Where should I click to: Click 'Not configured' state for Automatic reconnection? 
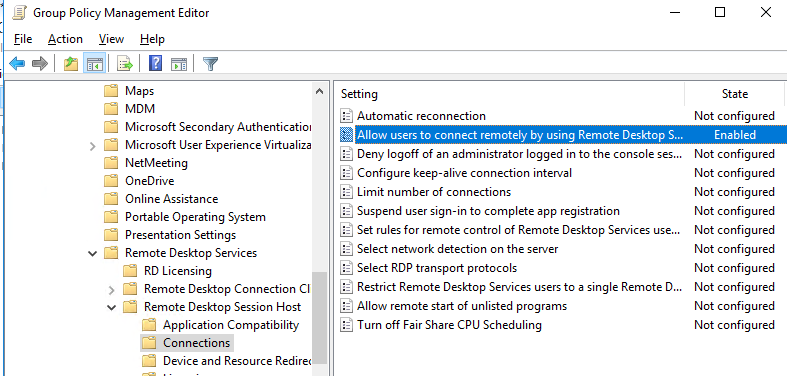pyautogui.click(x=734, y=116)
